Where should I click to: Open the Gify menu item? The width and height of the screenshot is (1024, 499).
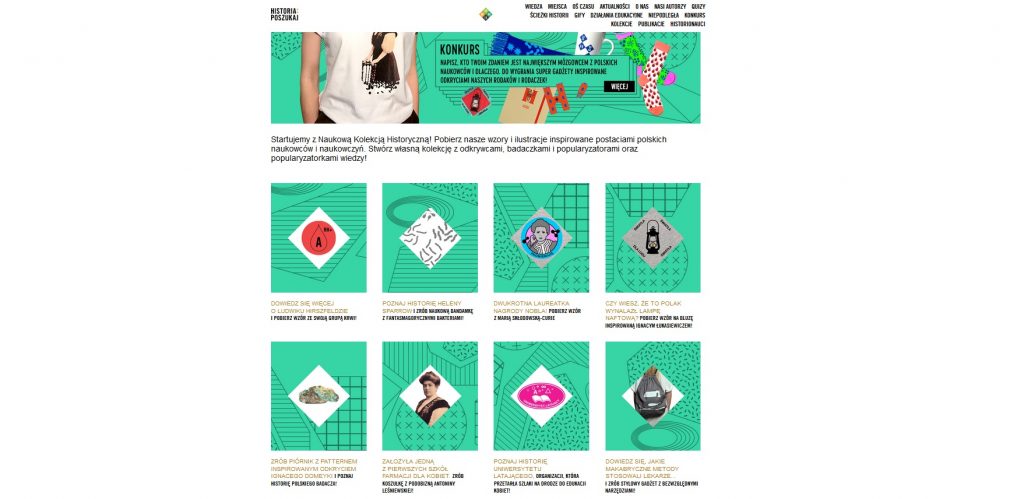(x=579, y=15)
